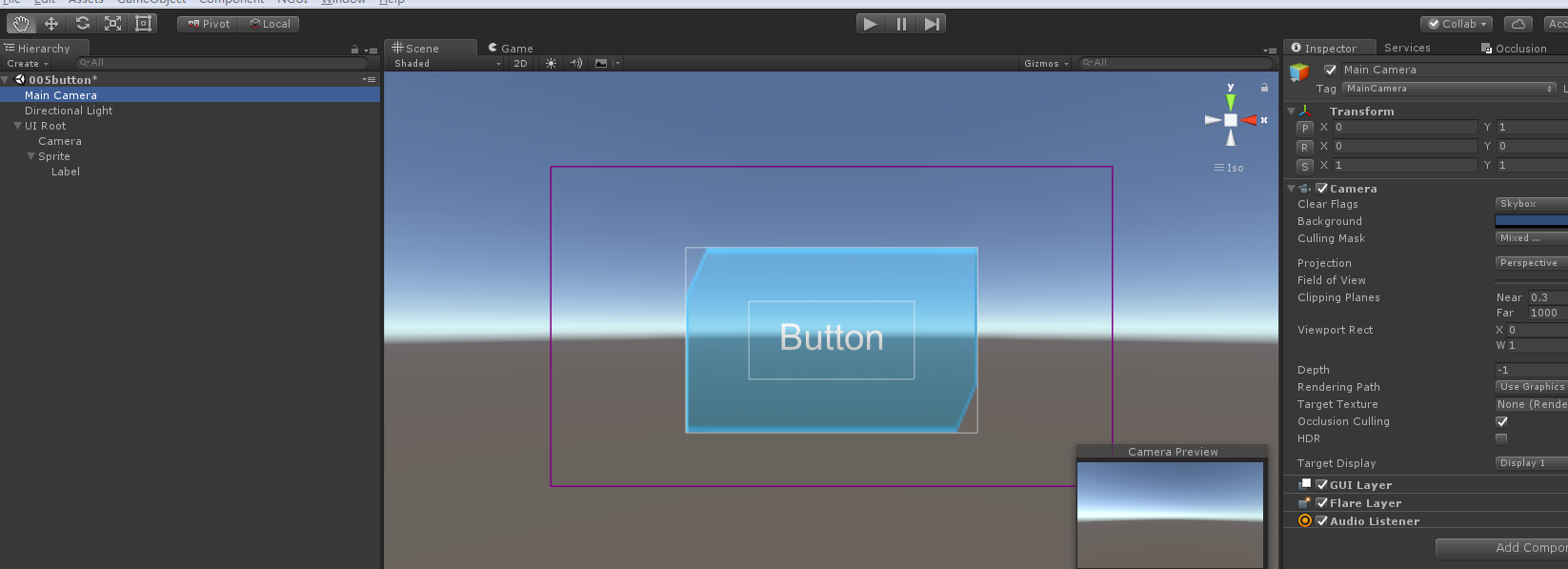Disable the Camera component checkbox
Screen dimensions: 1568x569
click(1322, 189)
